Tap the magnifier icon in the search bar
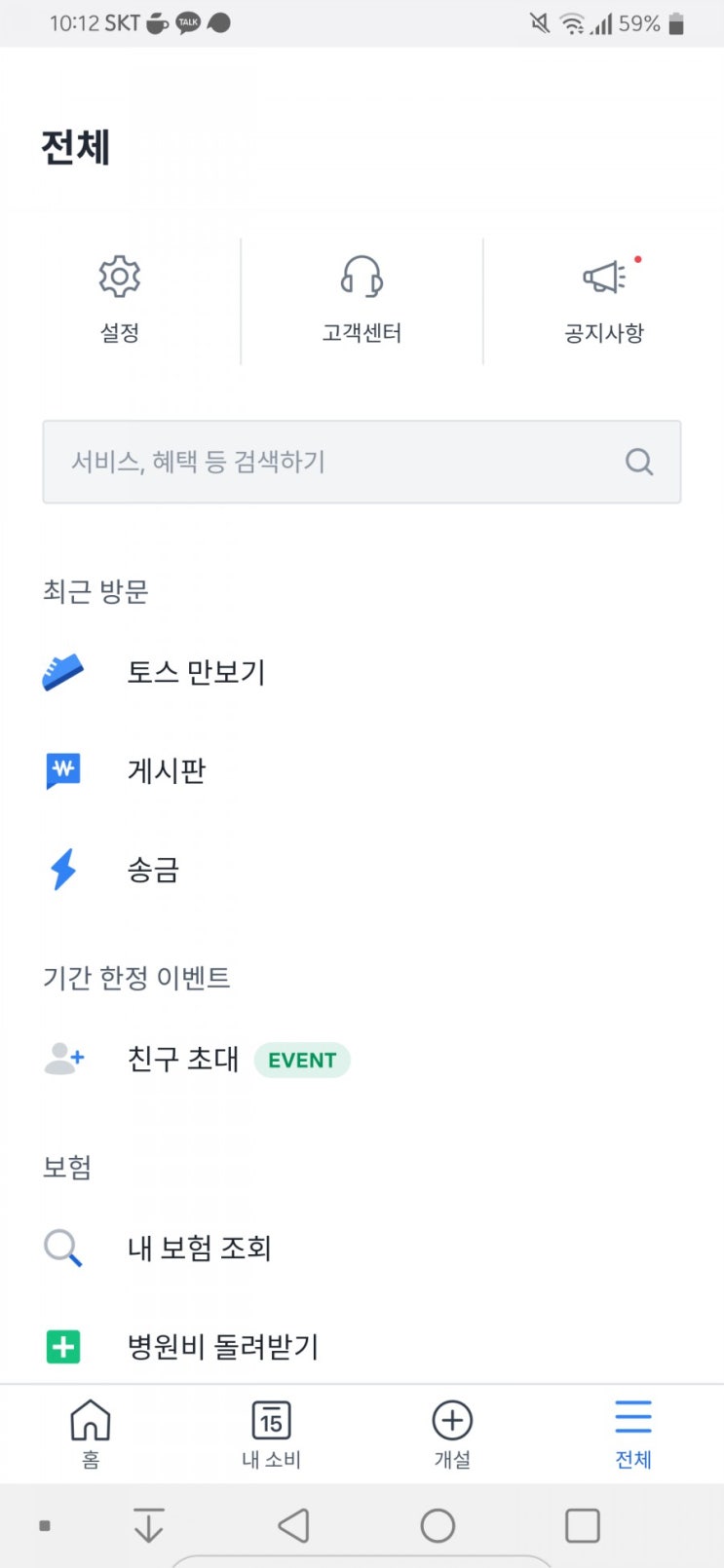724x1568 pixels. (639, 462)
